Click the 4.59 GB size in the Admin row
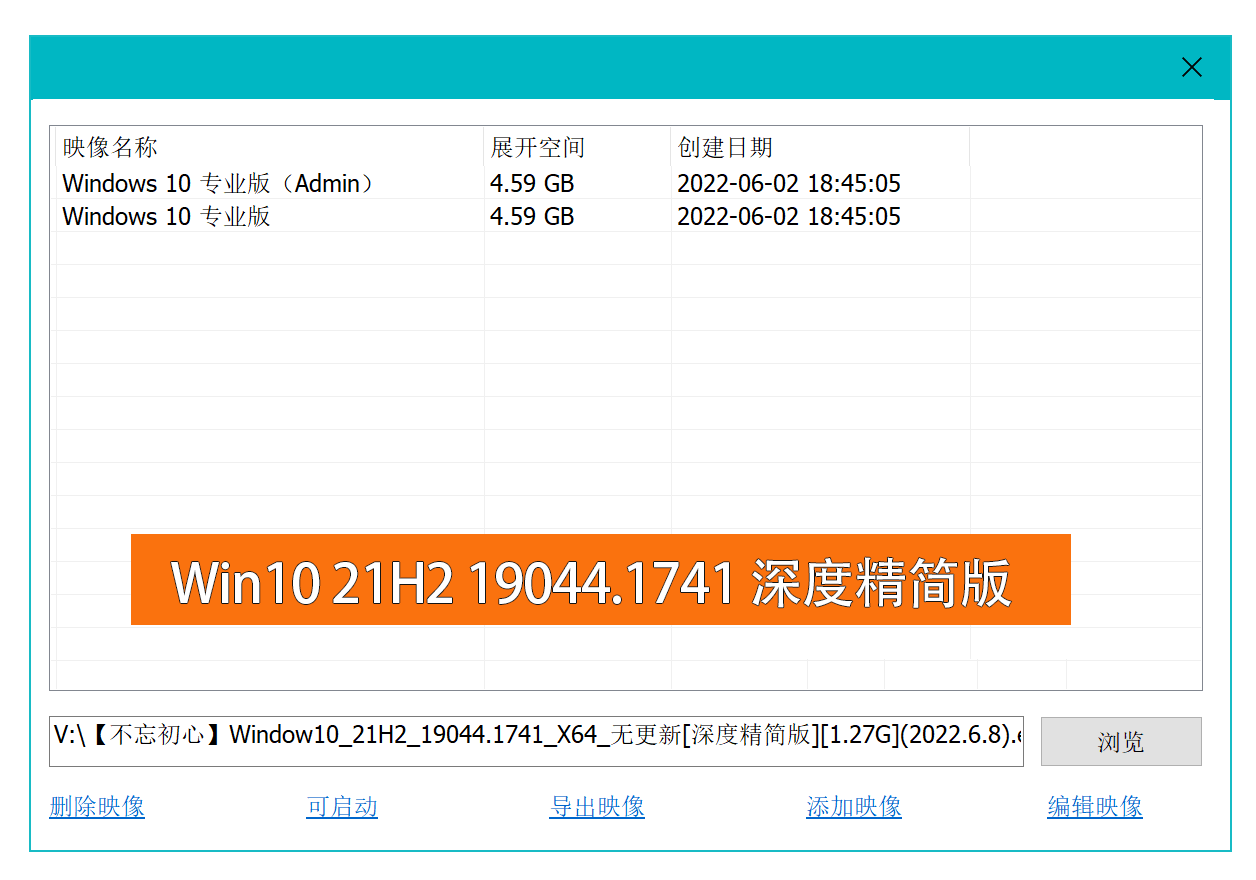This screenshot has width=1256, height=880. click(532, 184)
